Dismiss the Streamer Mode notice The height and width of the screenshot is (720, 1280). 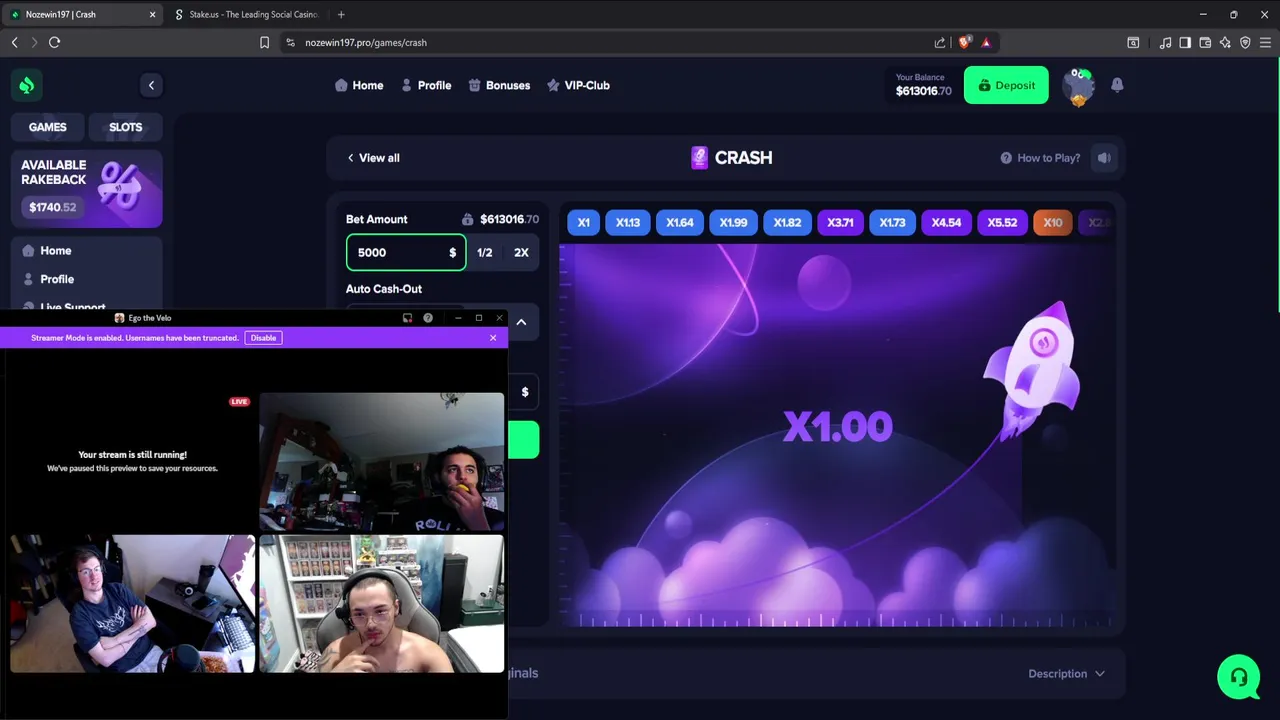point(493,338)
